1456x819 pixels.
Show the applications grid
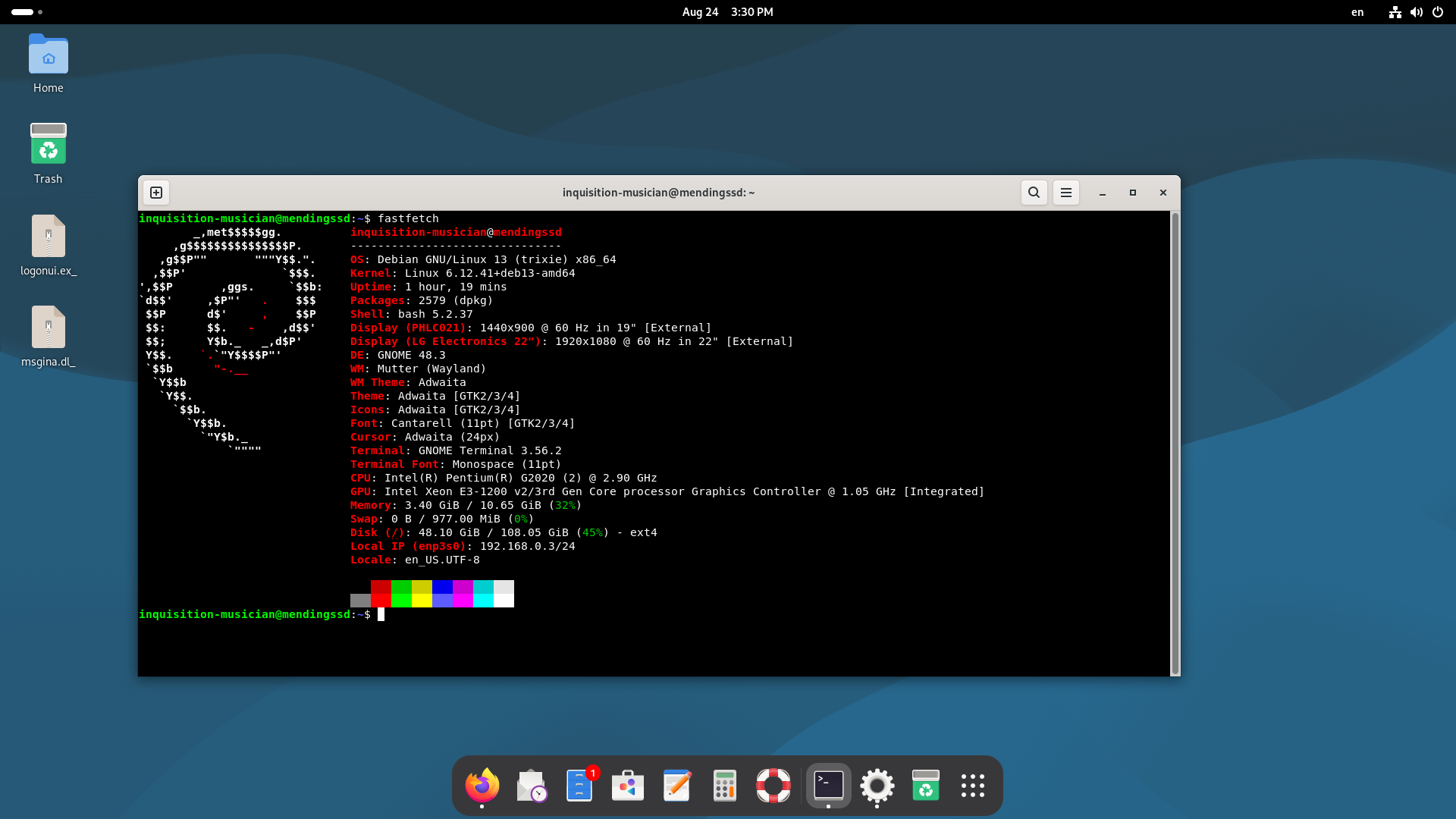pyautogui.click(x=973, y=786)
